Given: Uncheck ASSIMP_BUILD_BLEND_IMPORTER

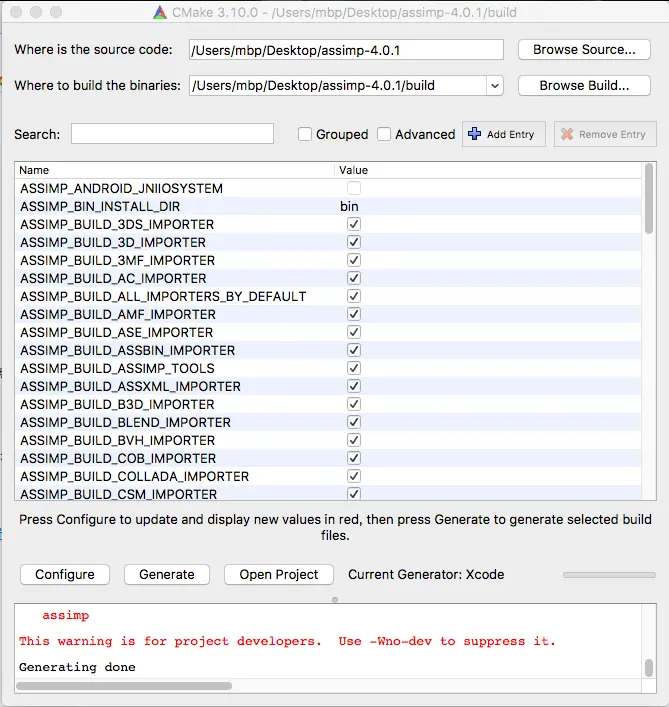Looking at the screenshot, I should pyautogui.click(x=354, y=422).
